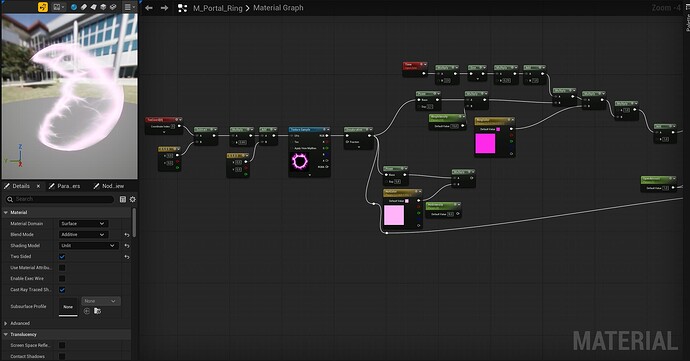
Task: Open the Blend Mode dropdown
Action: tap(84, 235)
